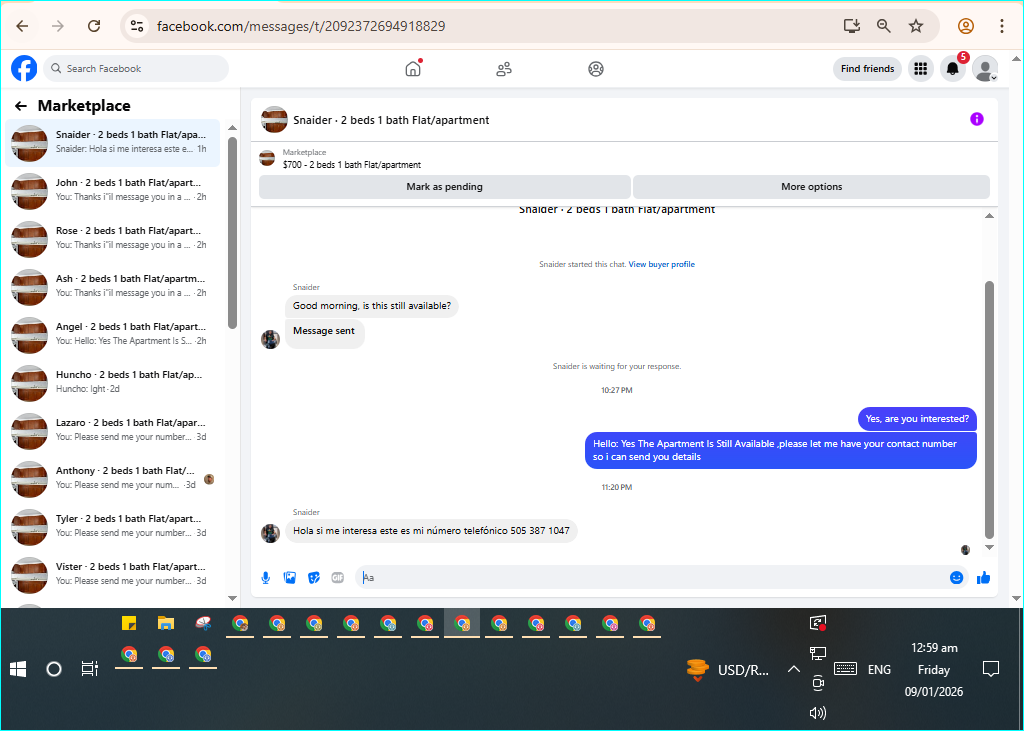Click the Facebook logo icon
The width and height of the screenshot is (1024, 731).
coord(24,69)
